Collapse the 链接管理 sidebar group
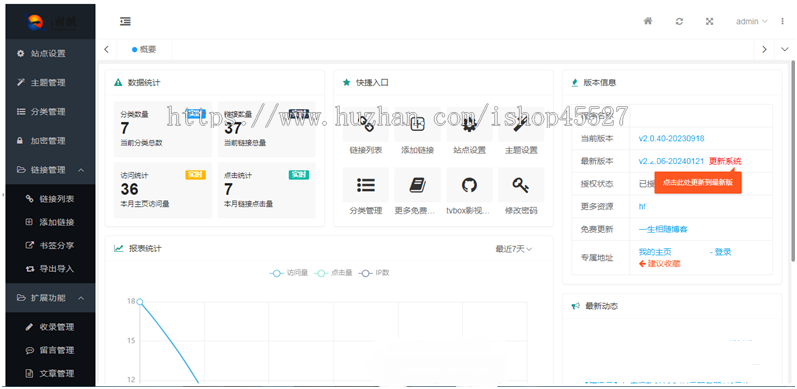The height and width of the screenshot is (389, 797). [50, 170]
